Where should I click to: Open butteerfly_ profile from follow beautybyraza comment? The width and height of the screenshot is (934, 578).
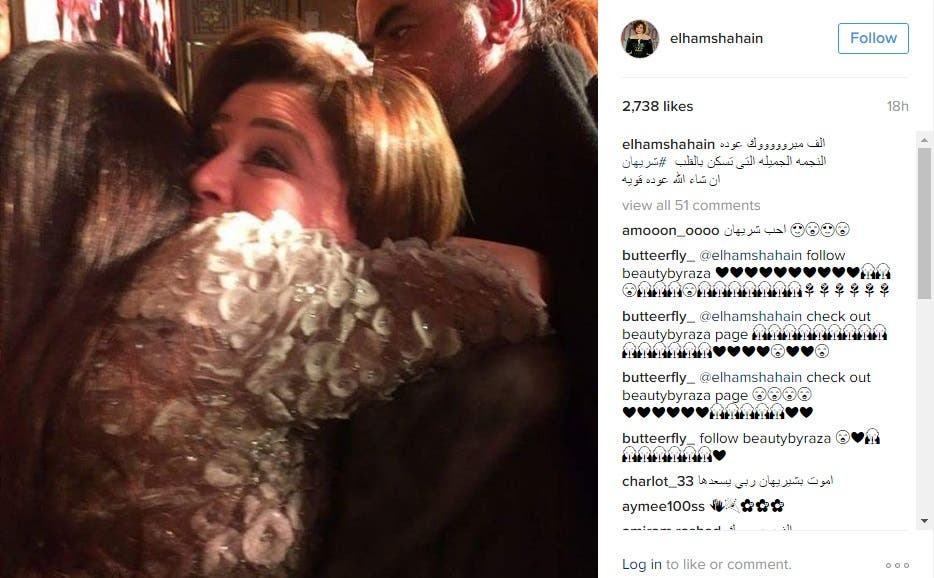[658, 438]
